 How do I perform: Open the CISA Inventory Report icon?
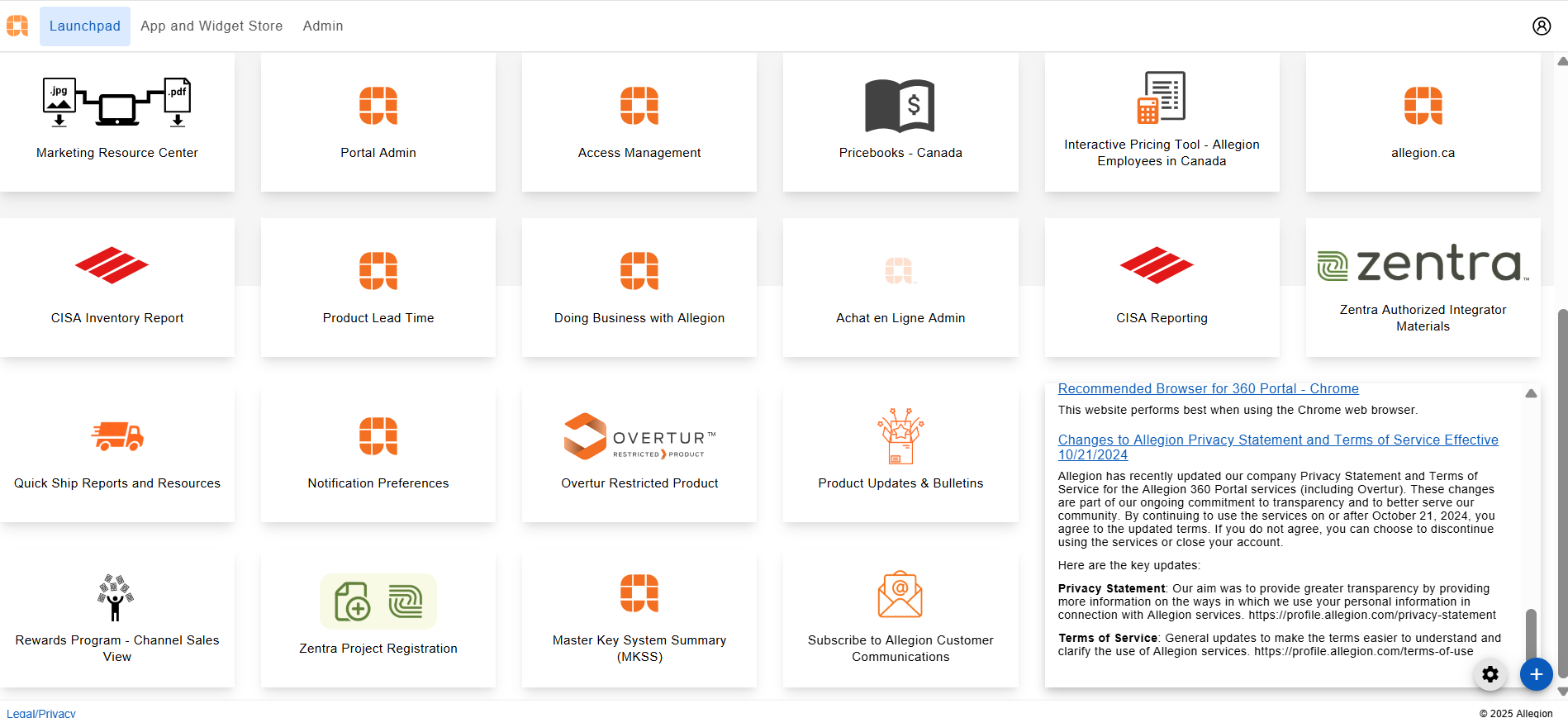click(x=112, y=265)
